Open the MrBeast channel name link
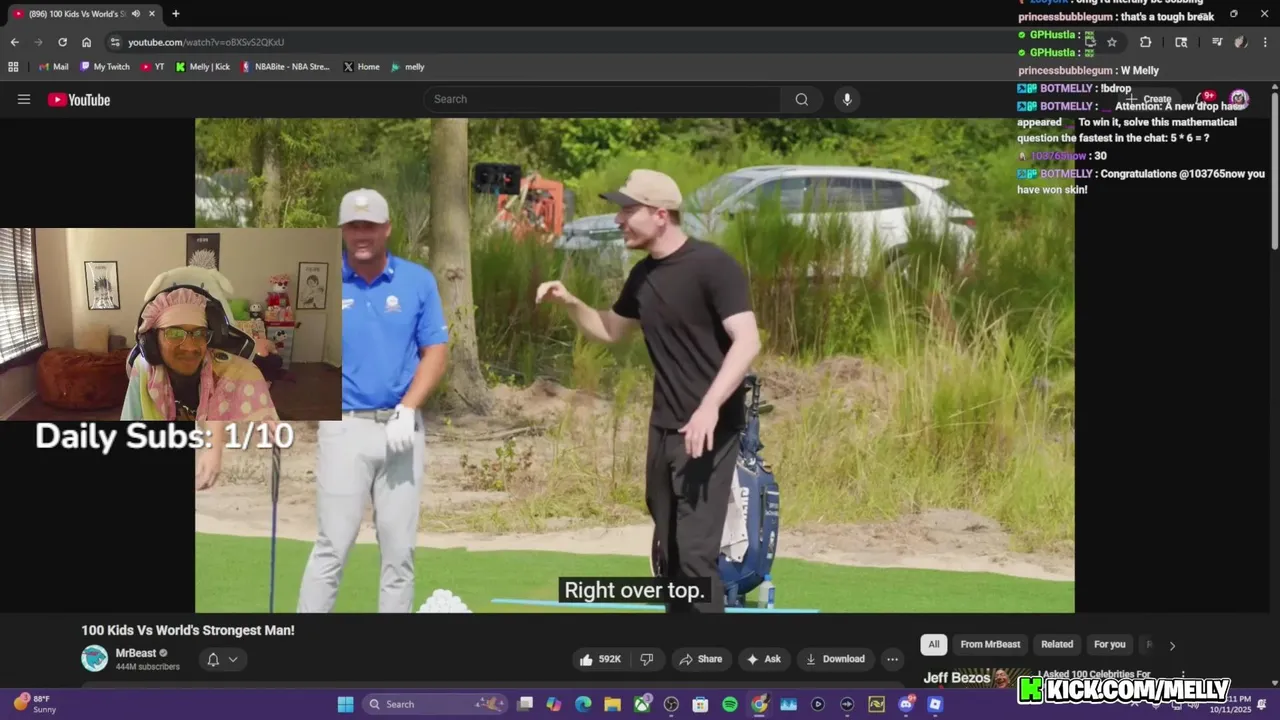 [x=136, y=653]
